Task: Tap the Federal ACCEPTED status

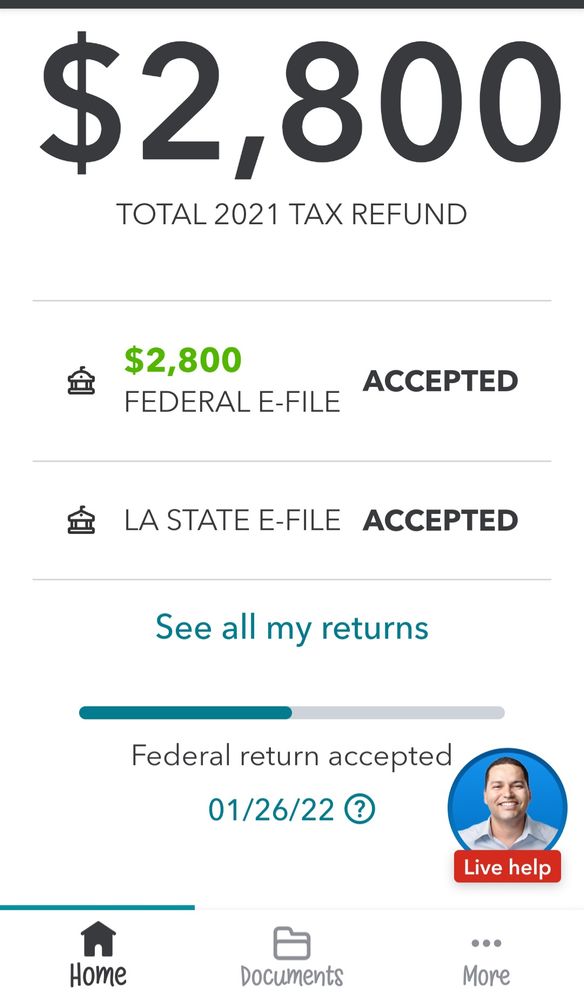Action: 440,381
